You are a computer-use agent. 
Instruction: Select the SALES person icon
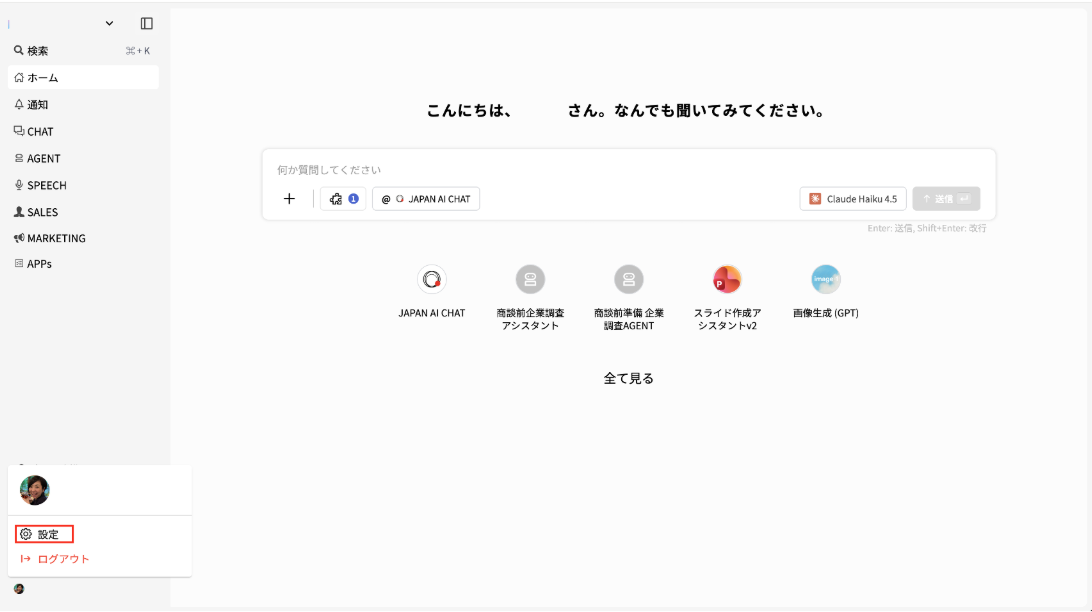[18, 212]
